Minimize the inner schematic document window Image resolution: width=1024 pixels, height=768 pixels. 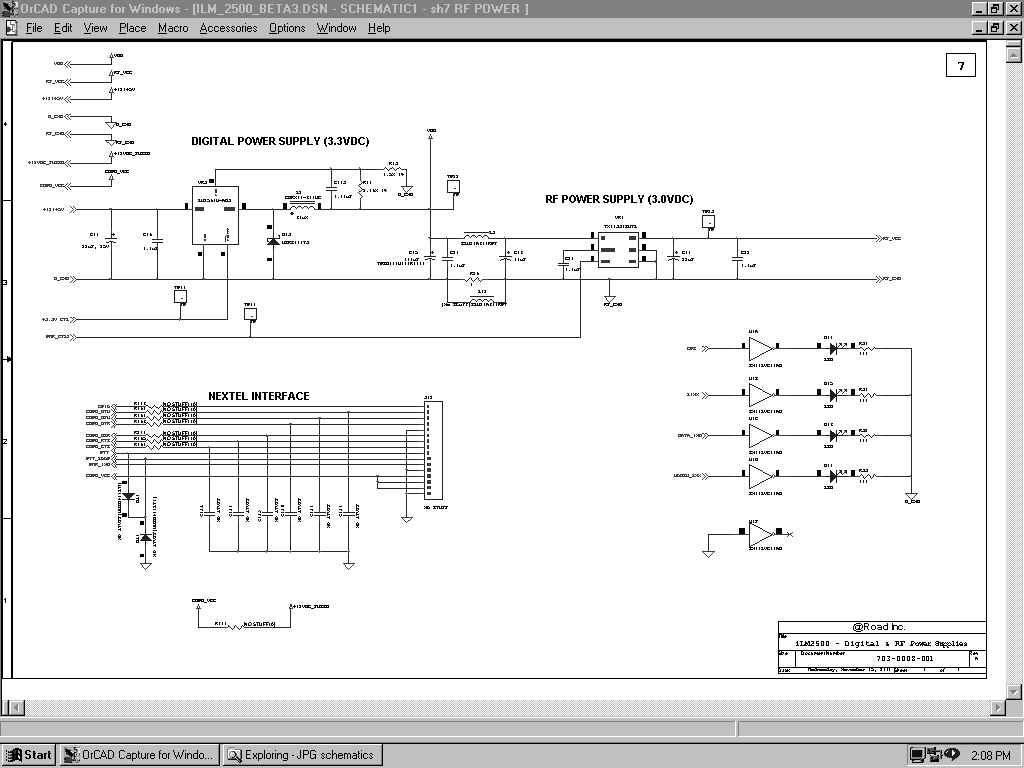979,28
